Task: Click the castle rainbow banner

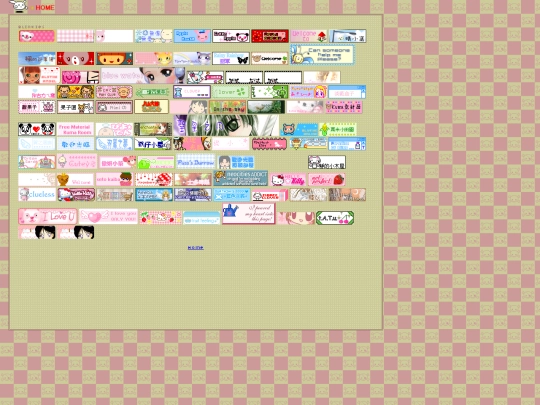Action: (x=37, y=162)
